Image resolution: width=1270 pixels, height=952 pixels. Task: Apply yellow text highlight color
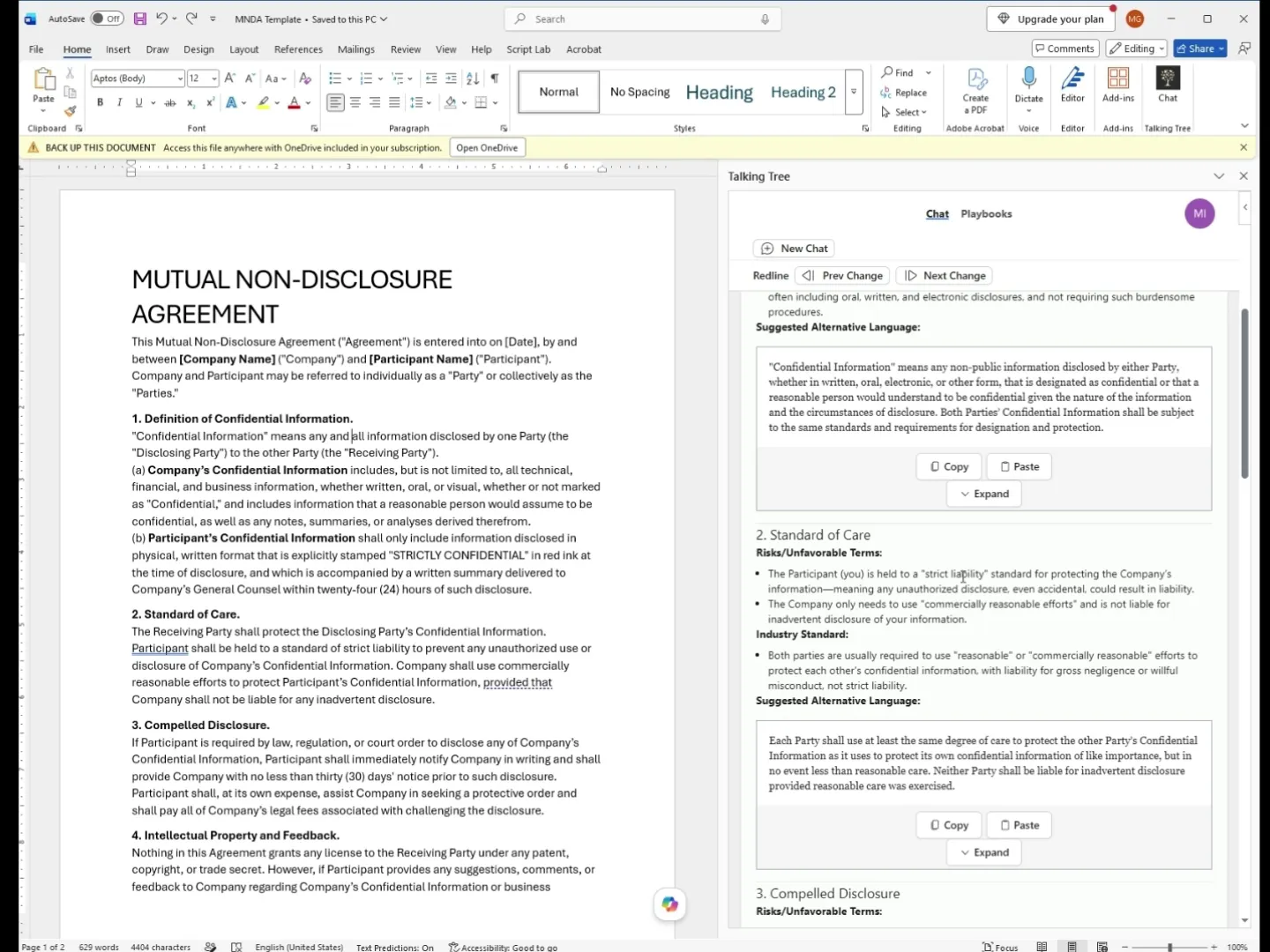pyautogui.click(x=263, y=103)
